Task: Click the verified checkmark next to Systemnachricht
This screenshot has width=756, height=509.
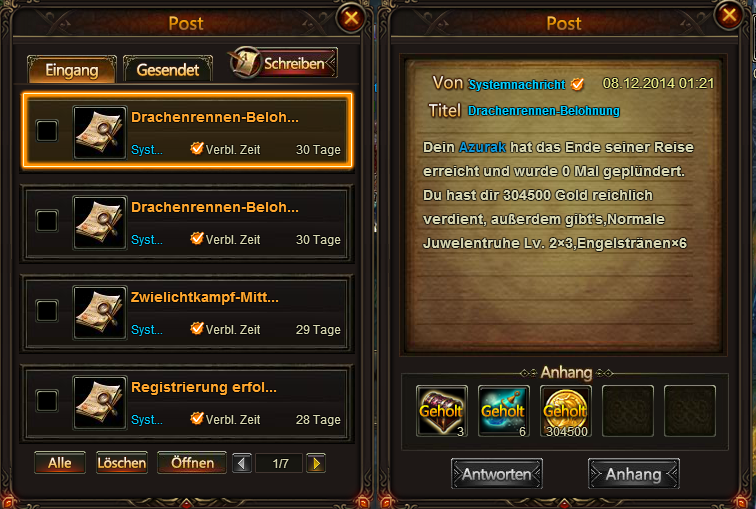Action: pyautogui.click(x=577, y=84)
